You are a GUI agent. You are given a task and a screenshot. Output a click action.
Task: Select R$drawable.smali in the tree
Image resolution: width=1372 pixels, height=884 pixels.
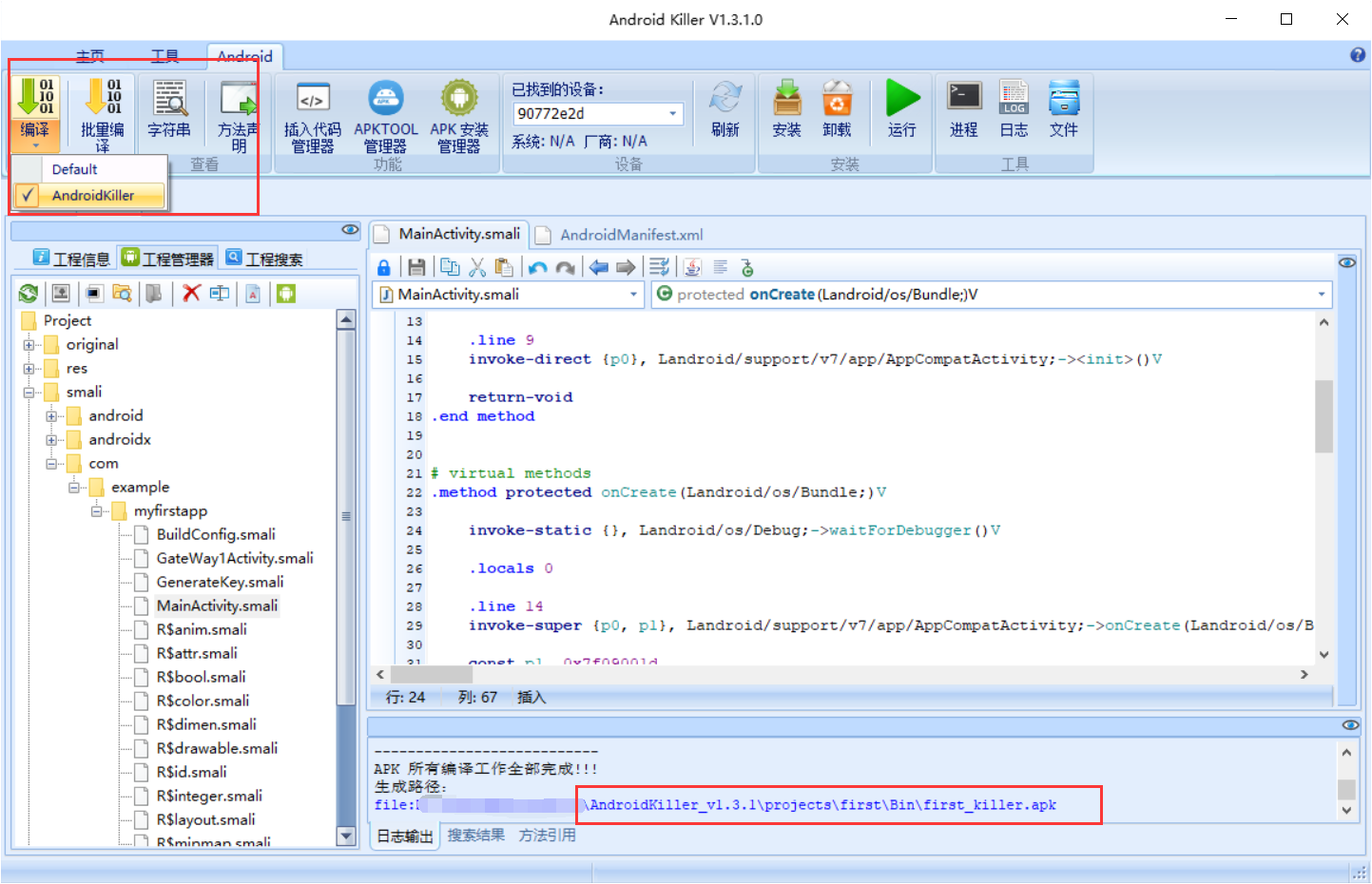(x=217, y=749)
